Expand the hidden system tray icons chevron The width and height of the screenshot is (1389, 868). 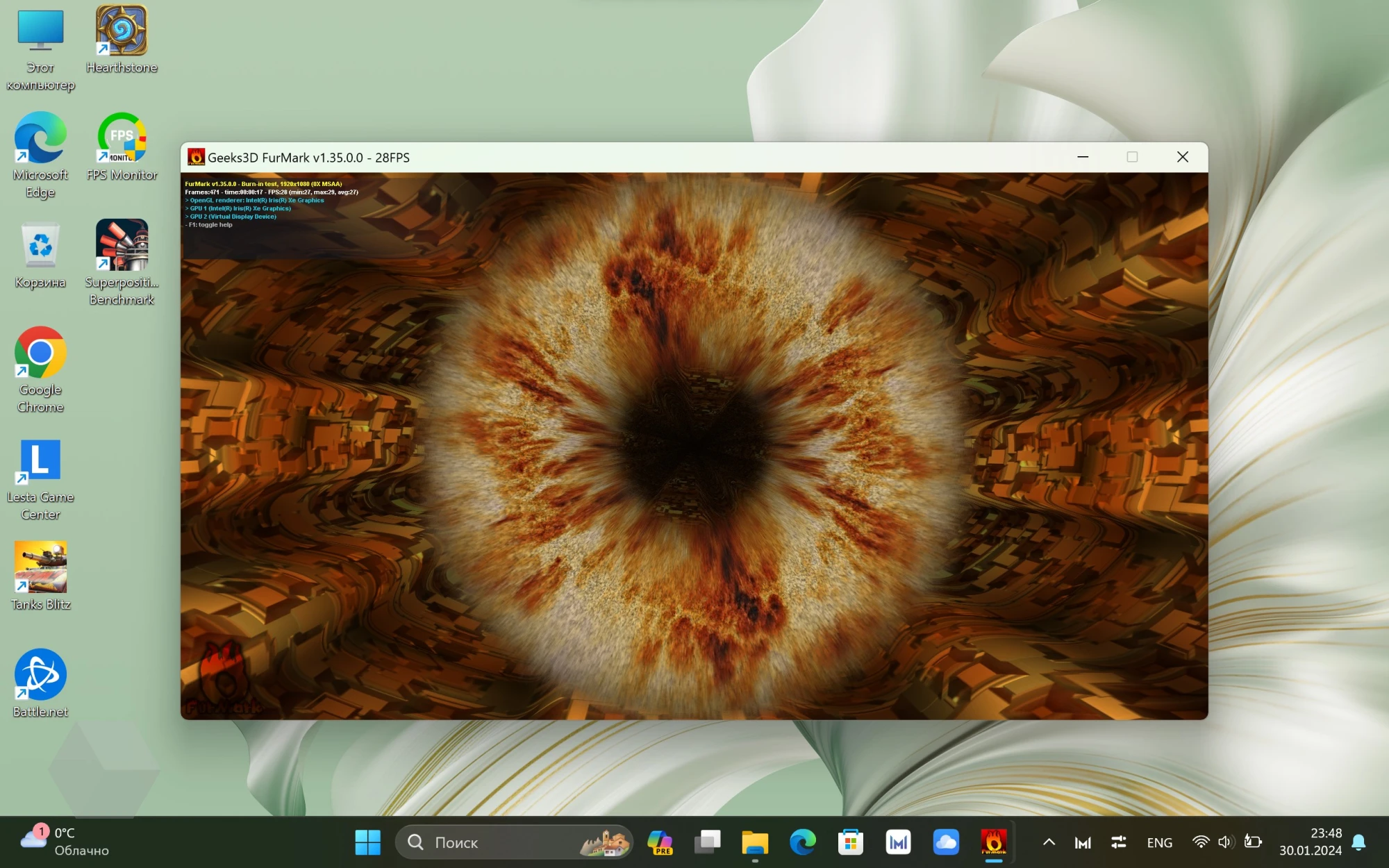[1049, 842]
